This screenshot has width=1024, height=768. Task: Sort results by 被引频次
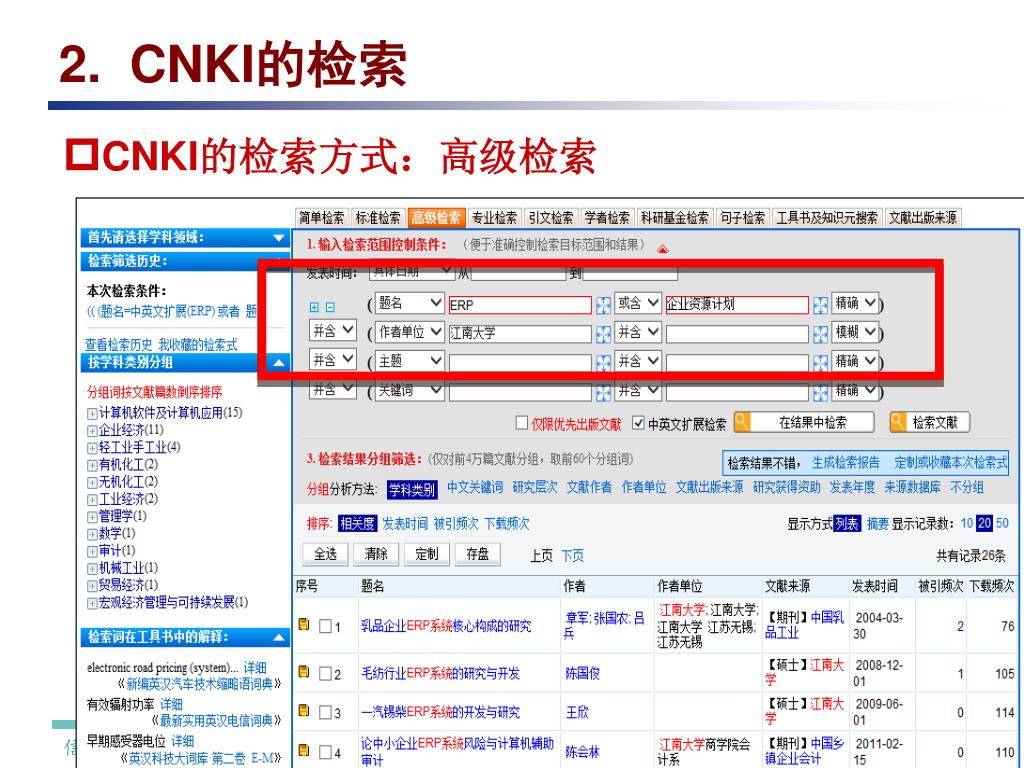456,524
